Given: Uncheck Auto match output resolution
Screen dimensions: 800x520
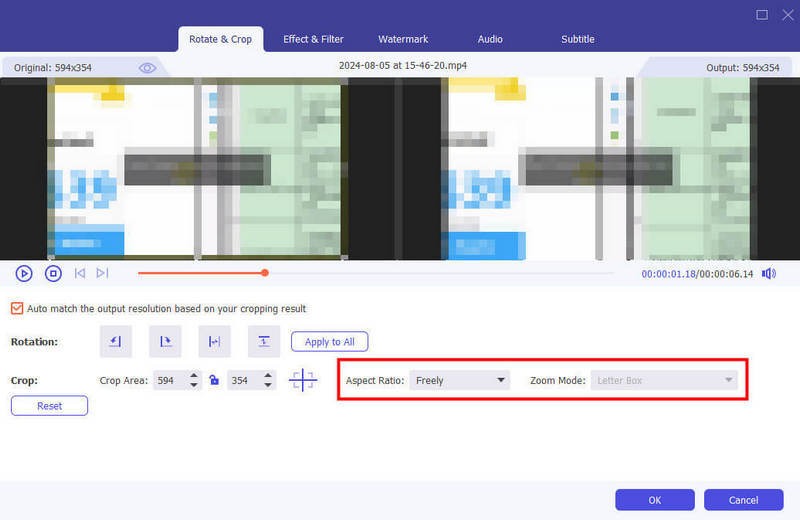Looking at the screenshot, I should [17, 309].
